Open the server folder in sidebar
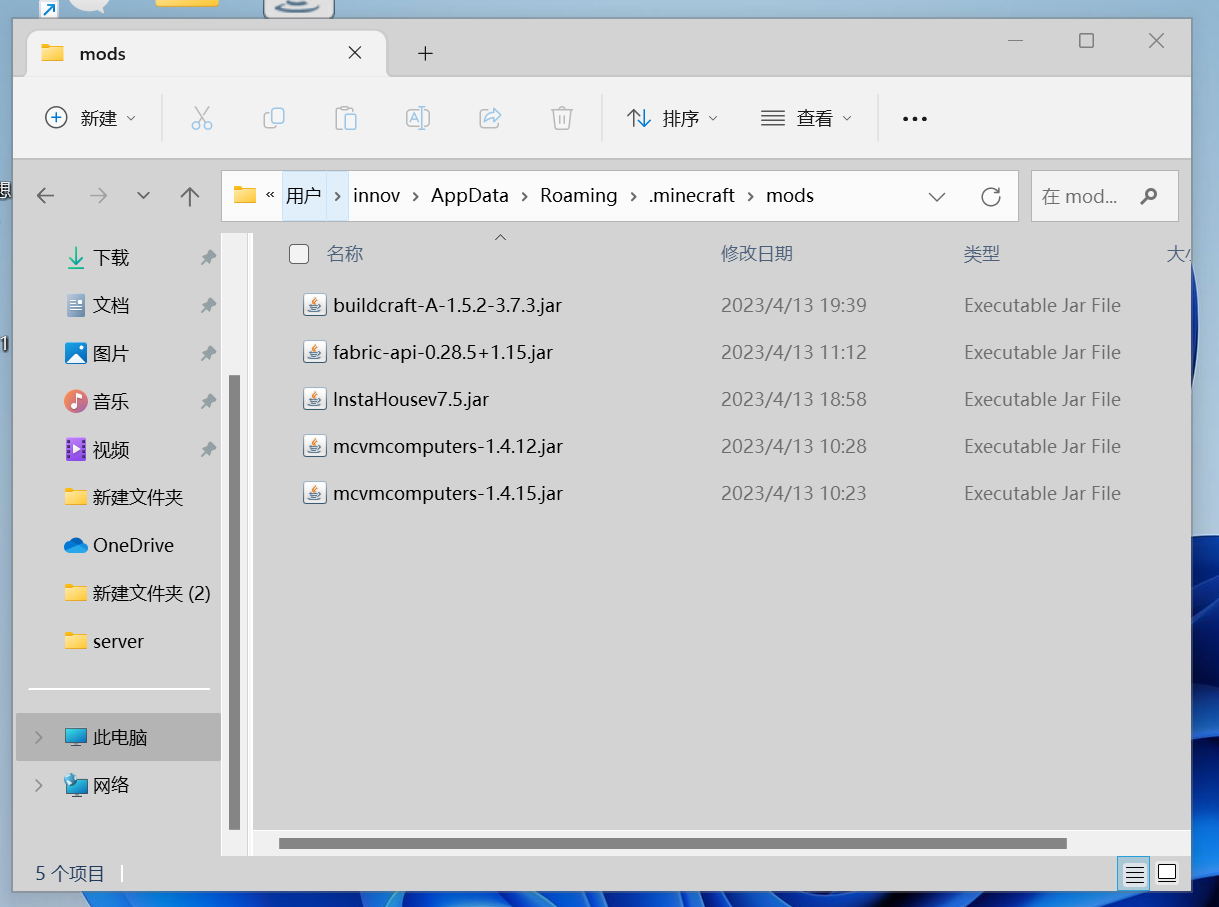Image resolution: width=1219 pixels, height=907 pixels. (x=104, y=641)
